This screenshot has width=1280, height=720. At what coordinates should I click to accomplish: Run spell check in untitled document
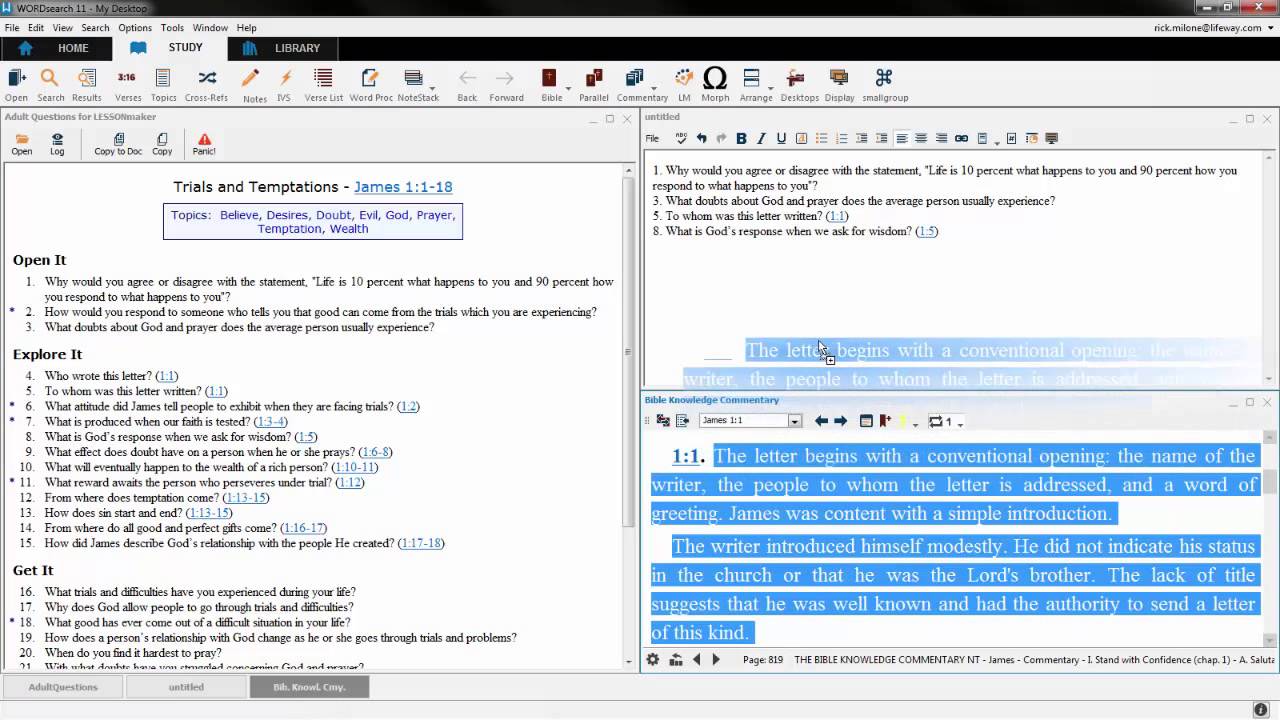pos(681,138)
